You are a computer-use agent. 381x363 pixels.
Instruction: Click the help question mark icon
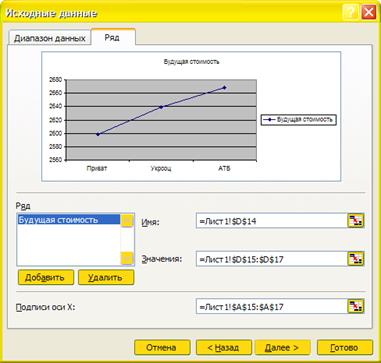pos(350,13)
